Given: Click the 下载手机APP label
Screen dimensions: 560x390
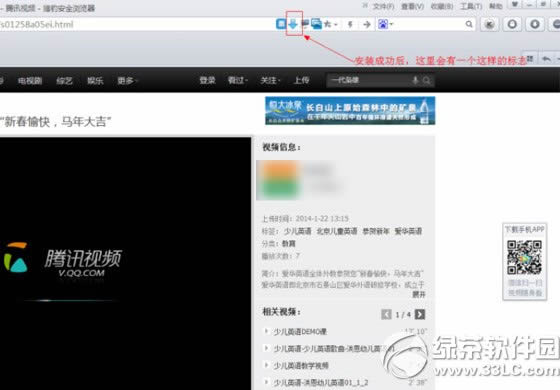Looking at the screenshot, I should 525,230.
